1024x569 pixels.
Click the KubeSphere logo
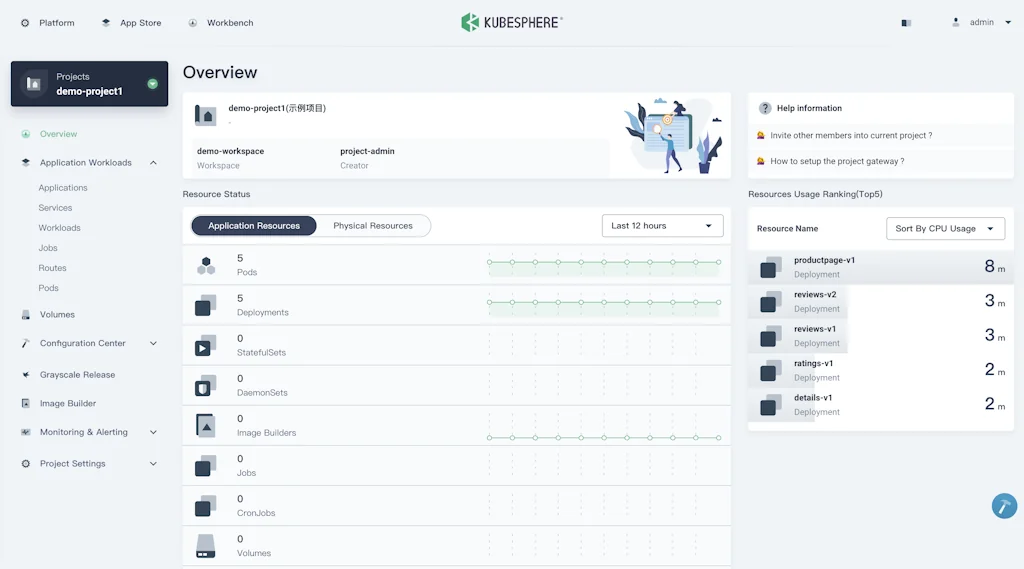pyautogui.click(x=511, y=22)
